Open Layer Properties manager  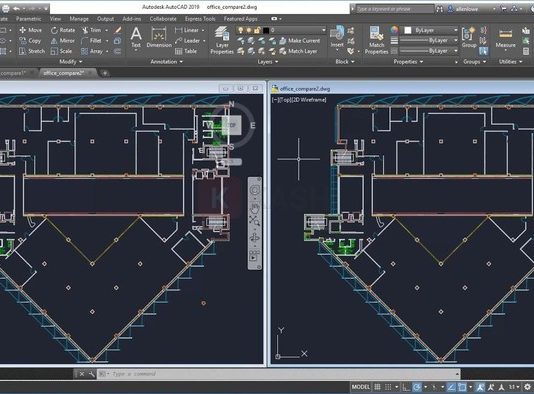coord(222,40)
